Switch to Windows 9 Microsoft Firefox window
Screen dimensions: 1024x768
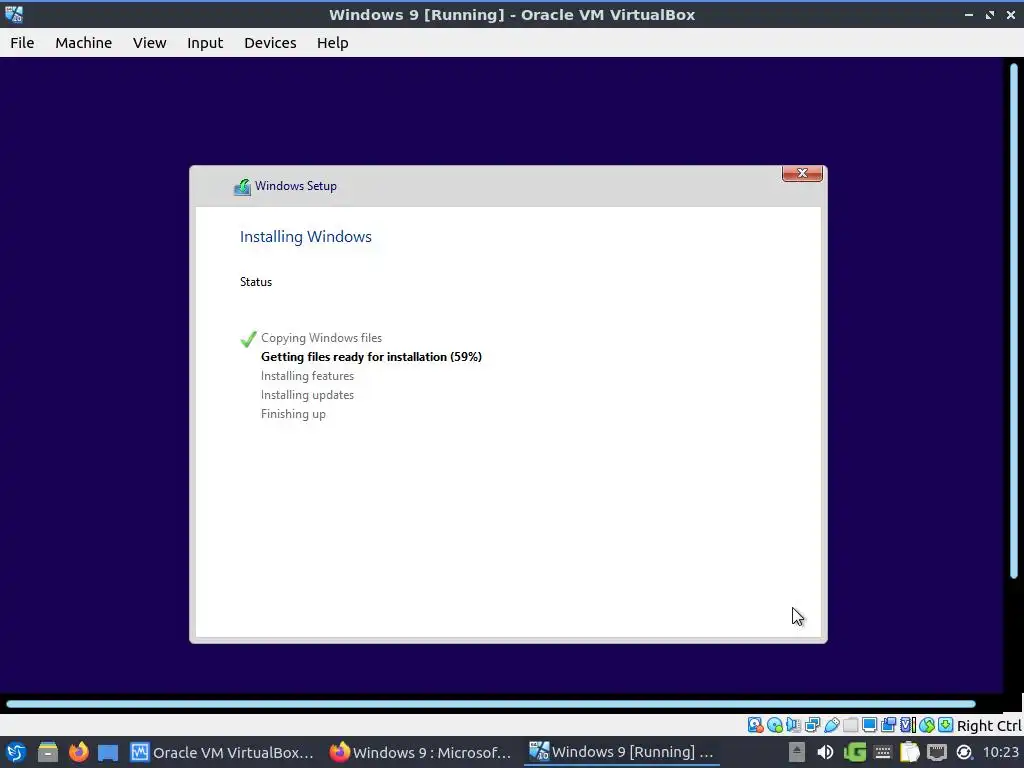420,752
